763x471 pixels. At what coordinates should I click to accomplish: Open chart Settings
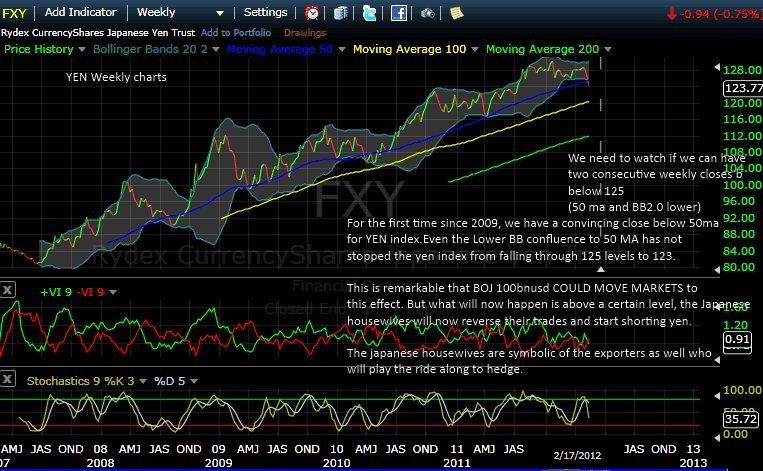point(265,12)
